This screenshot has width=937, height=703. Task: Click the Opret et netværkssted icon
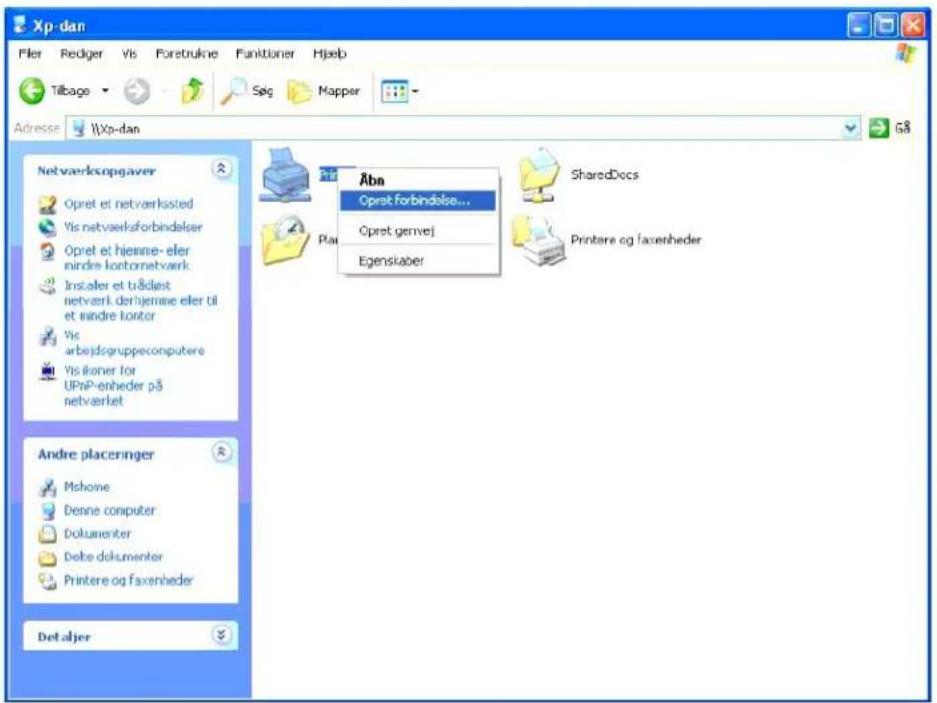(x=47, y=204)
